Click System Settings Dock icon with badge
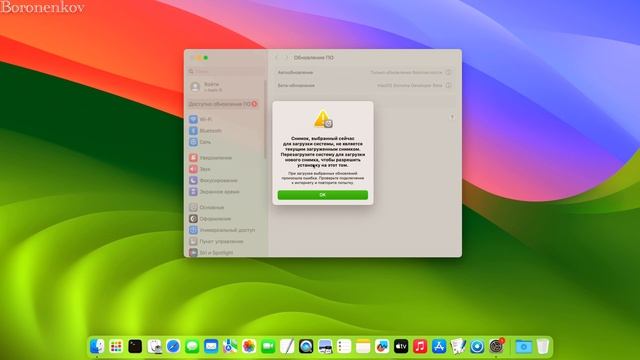The image size is (640, 360). (497, 346)
